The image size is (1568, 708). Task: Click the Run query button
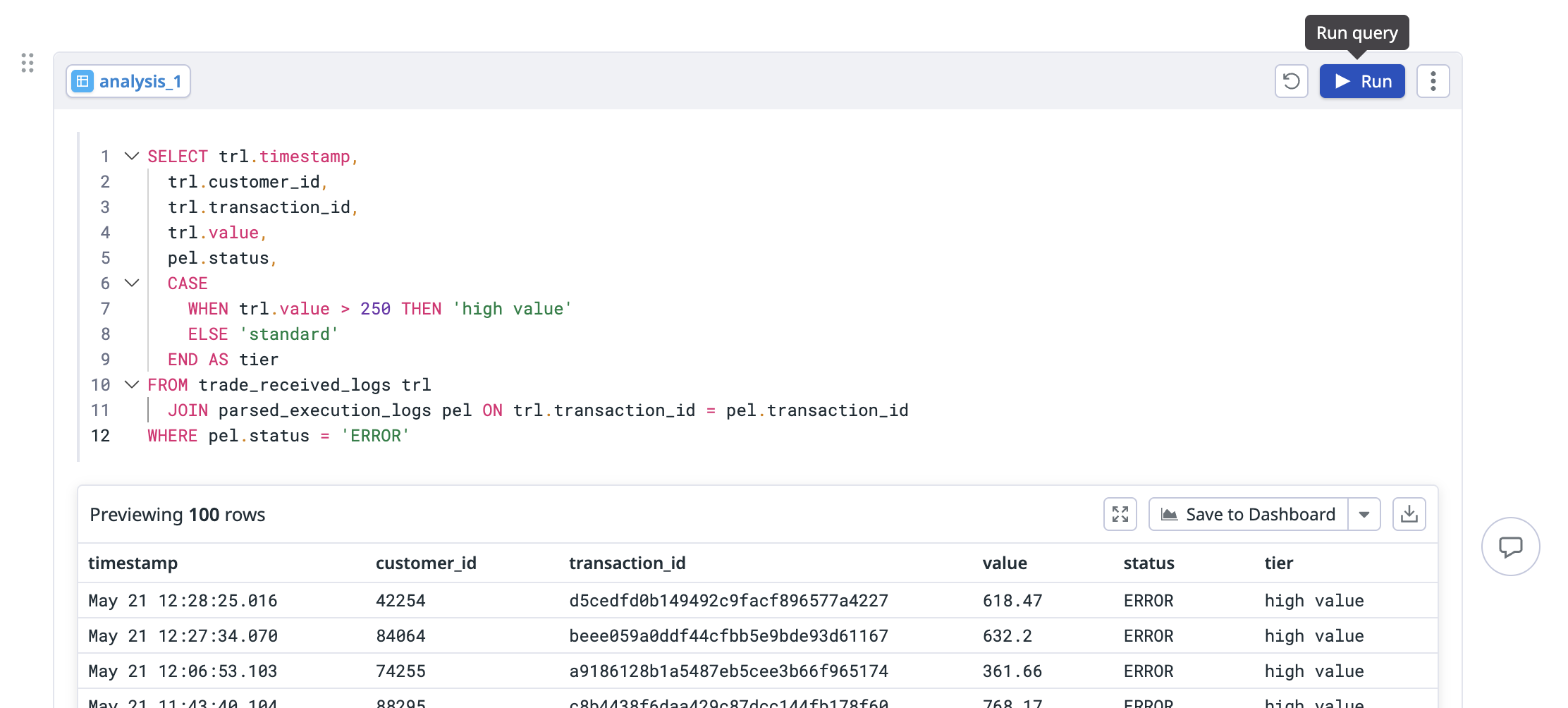[1361, 81]
